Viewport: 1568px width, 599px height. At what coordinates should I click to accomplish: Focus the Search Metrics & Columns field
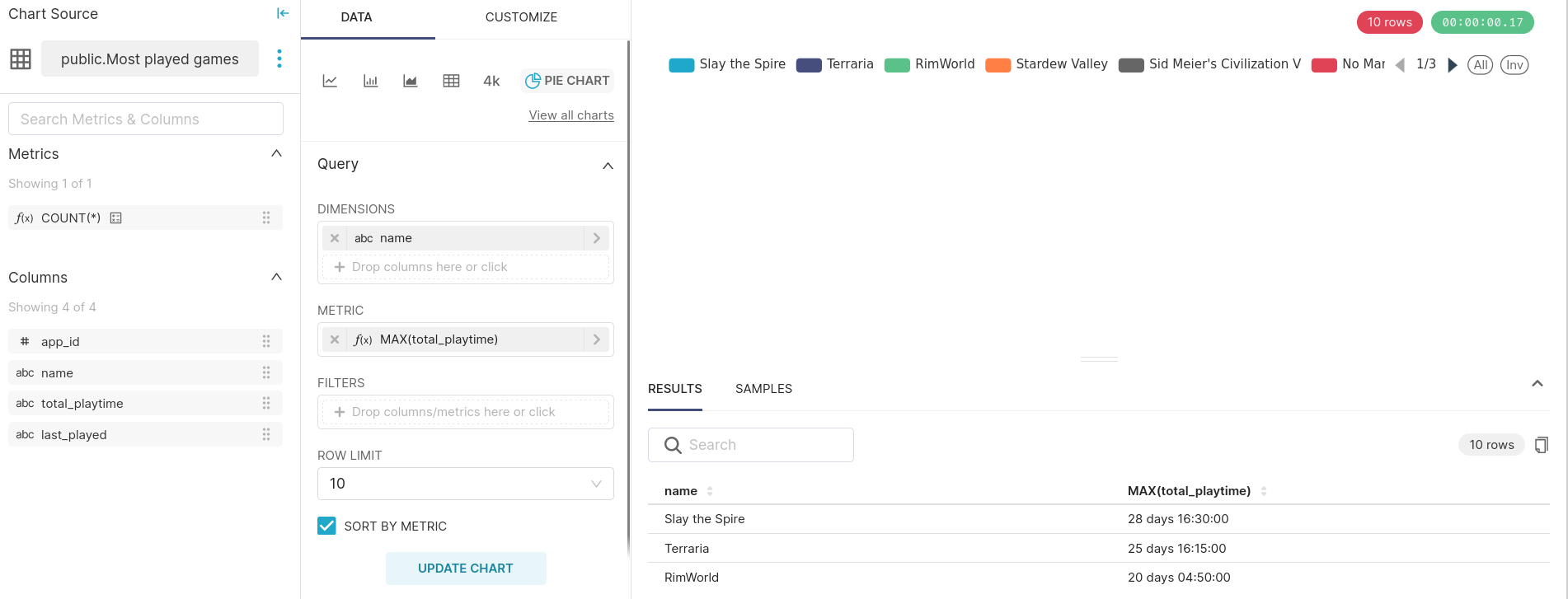pos(146,119)
